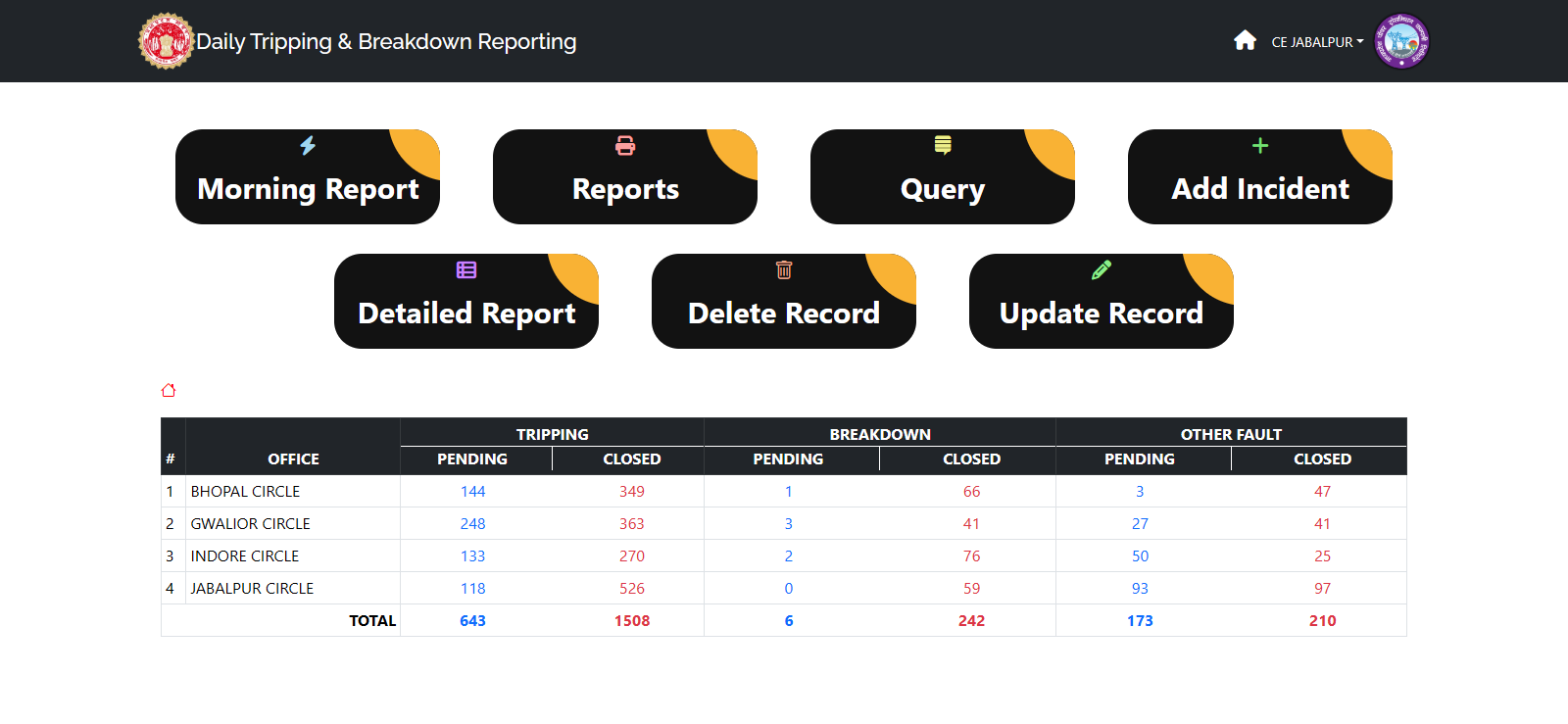
Task: Click the Query tile's note icon
Action: click(x=943, y=146)
